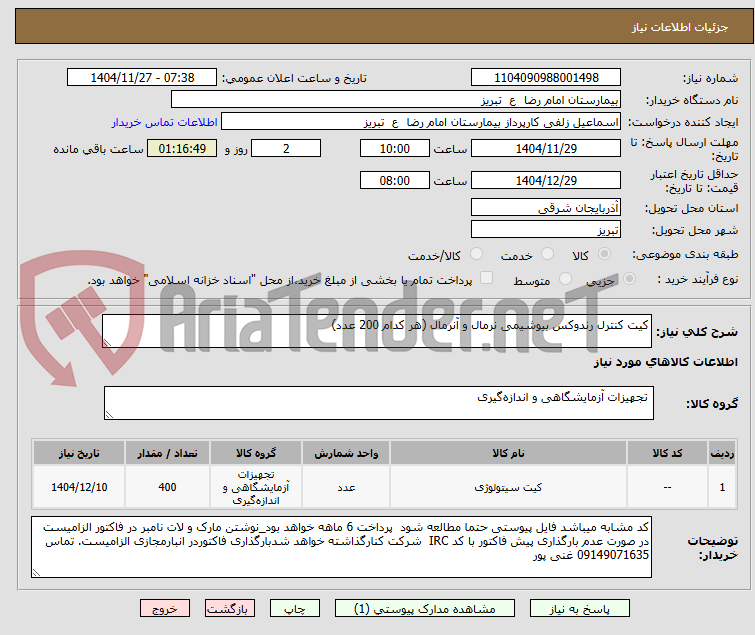Click row number 1 cell
Image resolution: width=755 pixels, height=635 pixels.
point(722,487)
